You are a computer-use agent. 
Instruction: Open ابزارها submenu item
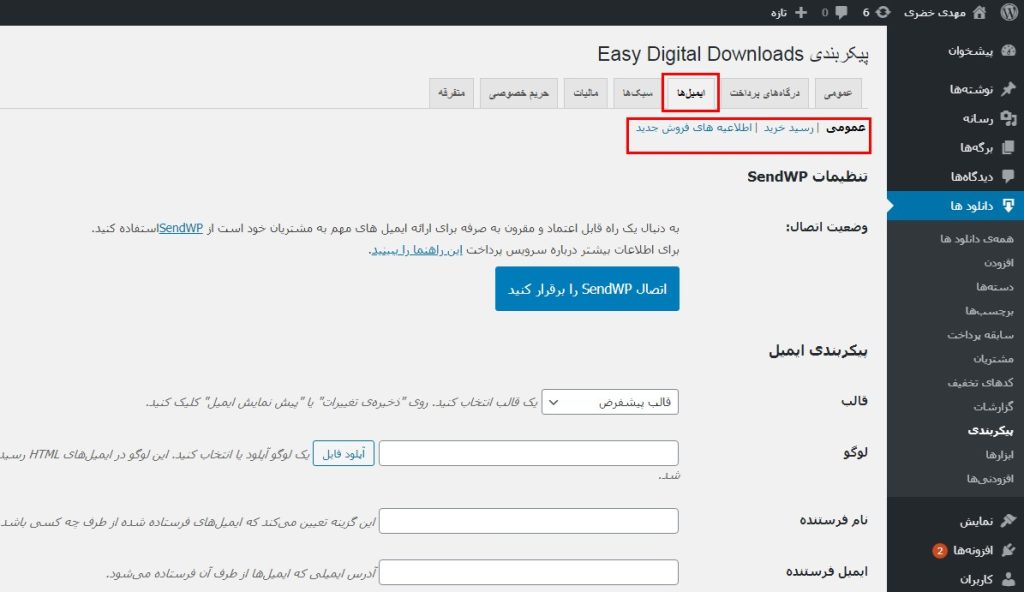point(1000,455)
